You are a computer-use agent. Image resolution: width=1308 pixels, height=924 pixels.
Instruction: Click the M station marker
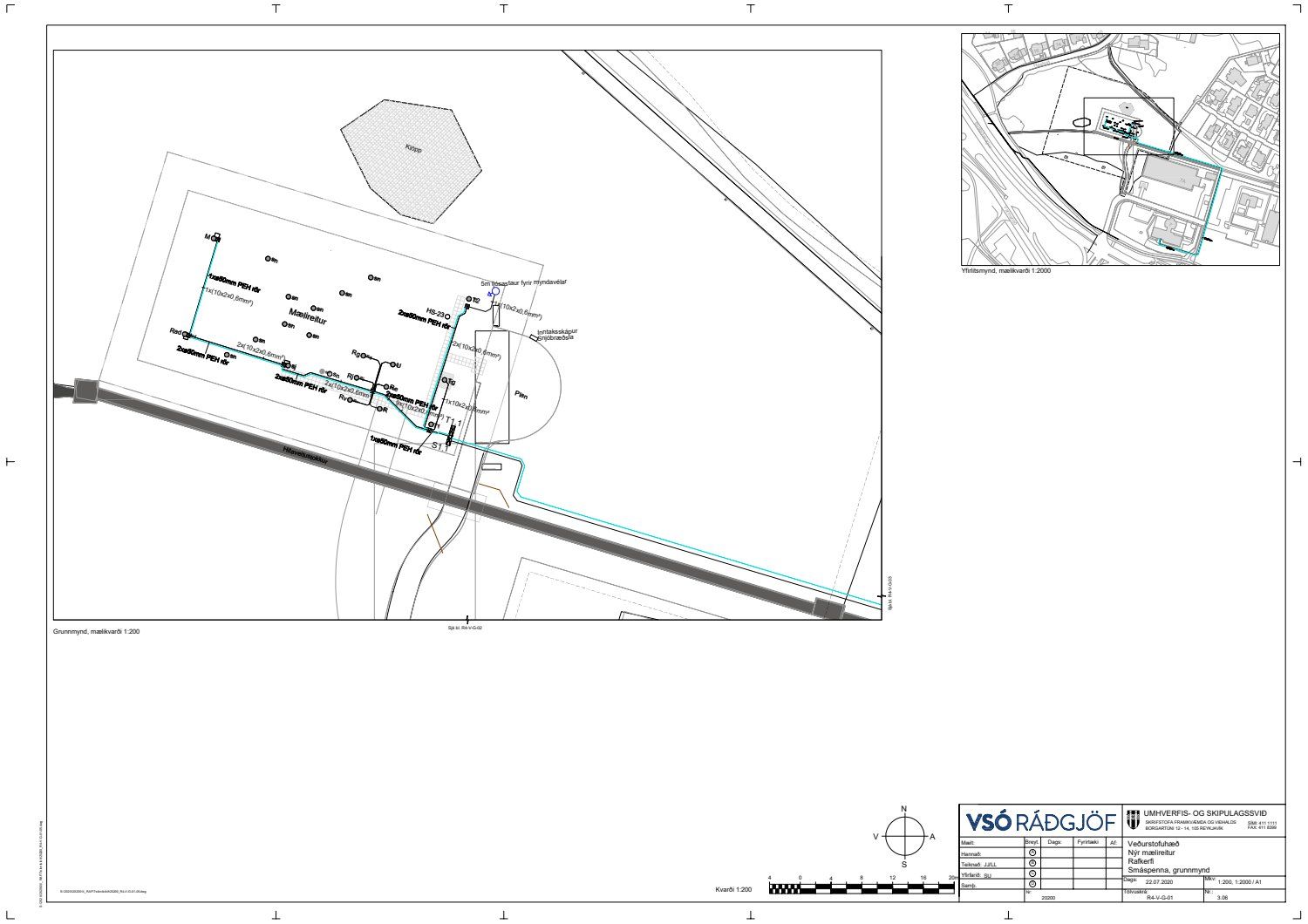pos(215,236)
